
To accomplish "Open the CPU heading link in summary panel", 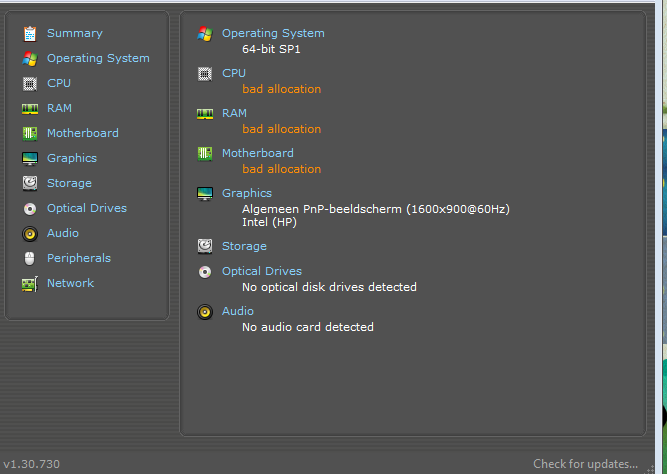I will tap(234, 73).
